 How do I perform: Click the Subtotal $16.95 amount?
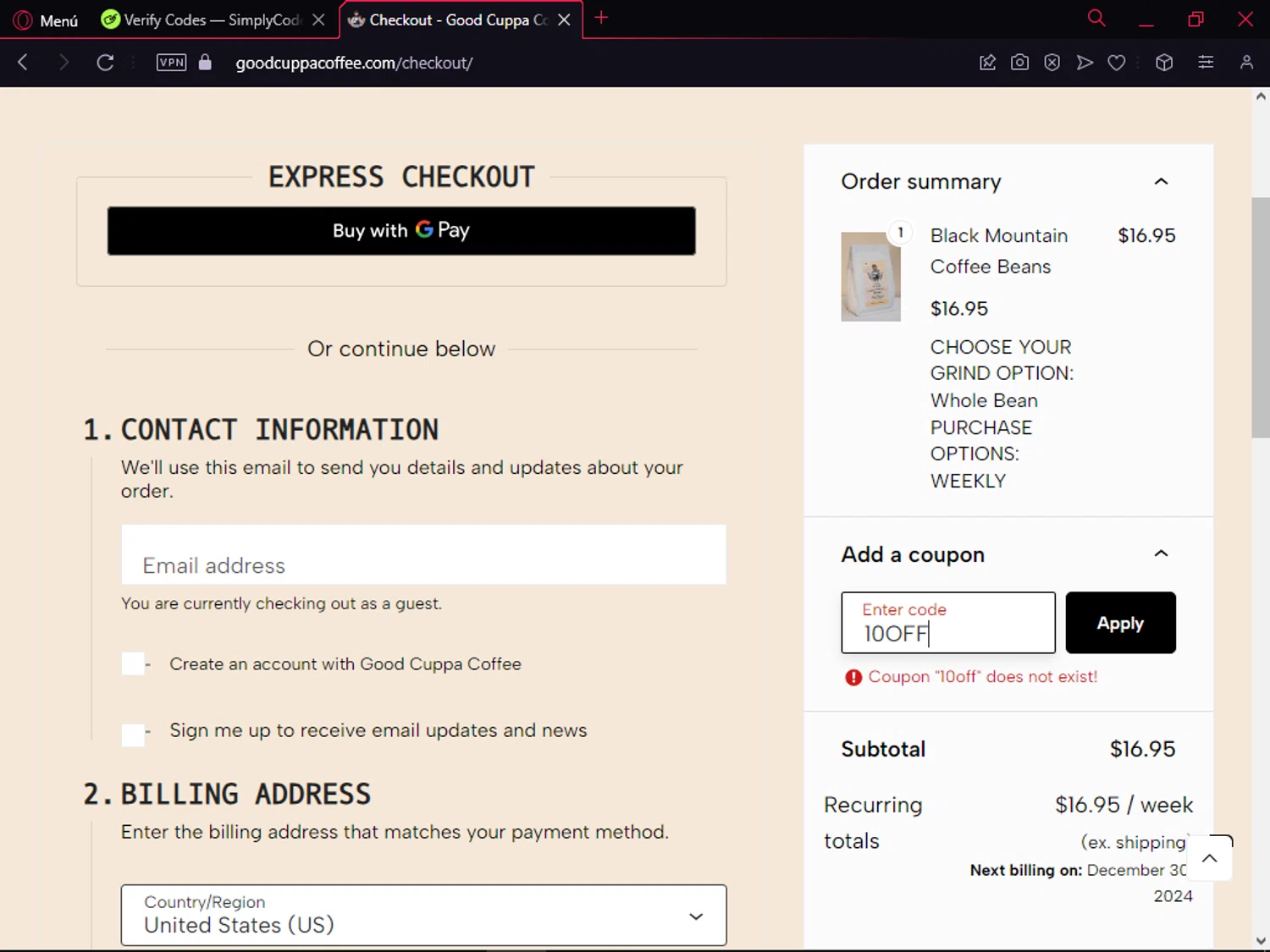point(1142,749)
